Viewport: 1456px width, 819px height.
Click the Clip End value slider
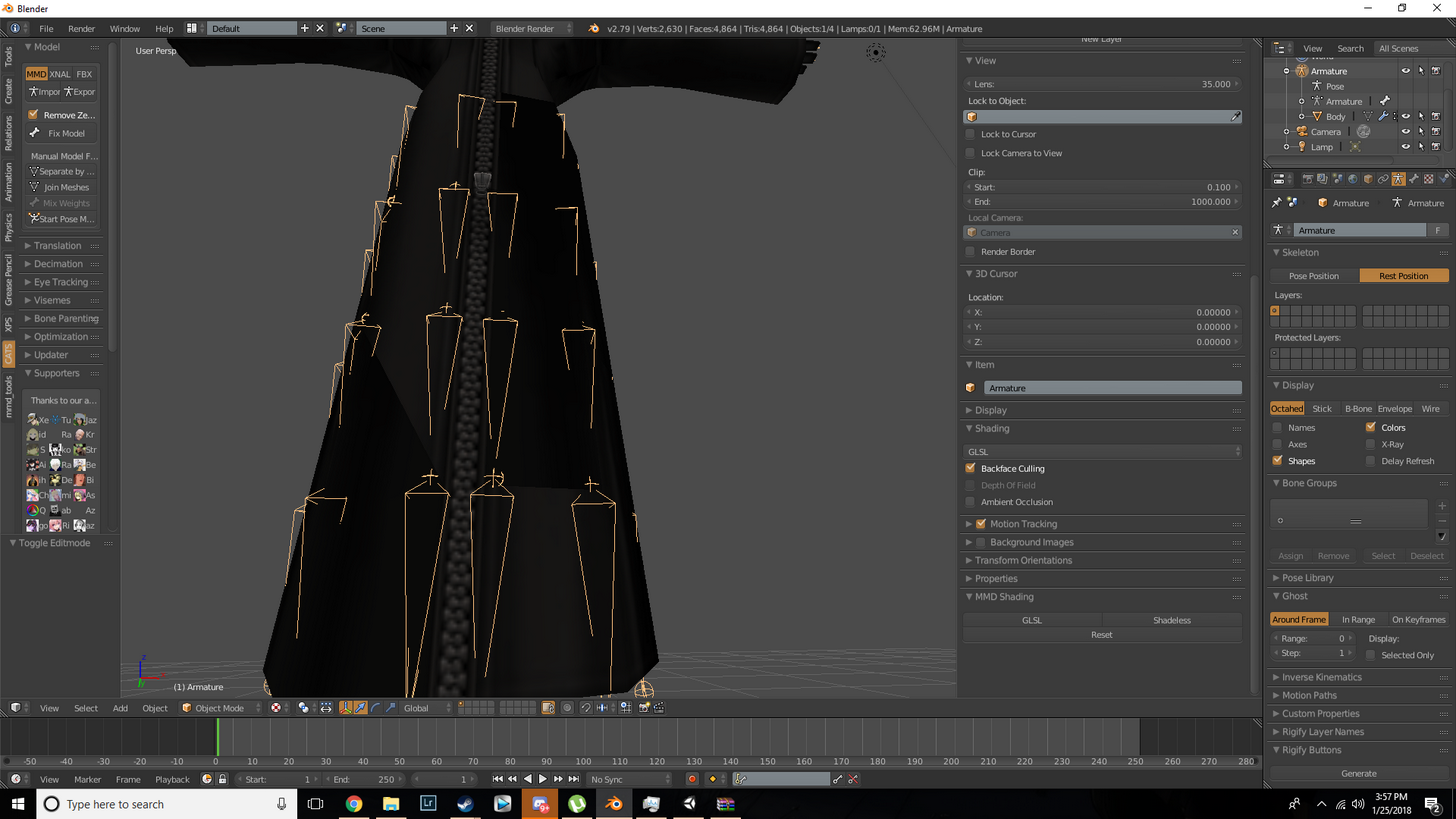(1102, 202)
